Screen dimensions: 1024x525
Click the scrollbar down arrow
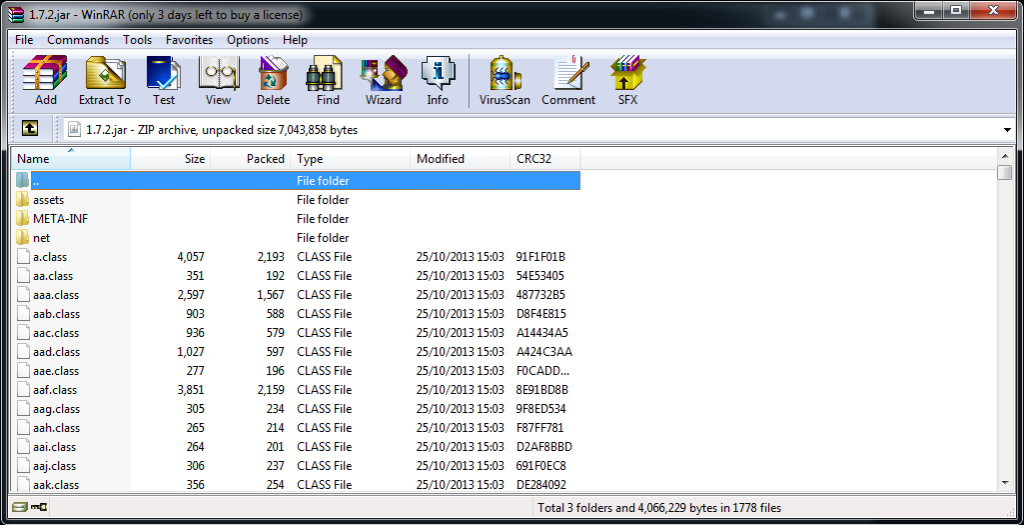[x=1004, y=483]
